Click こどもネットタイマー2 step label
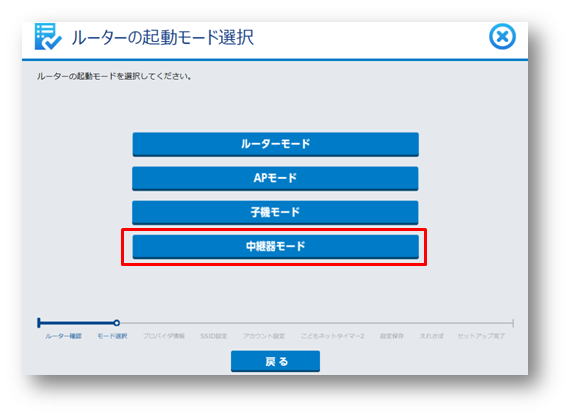This screenshot has height=417, width=570. pos(332,336)
